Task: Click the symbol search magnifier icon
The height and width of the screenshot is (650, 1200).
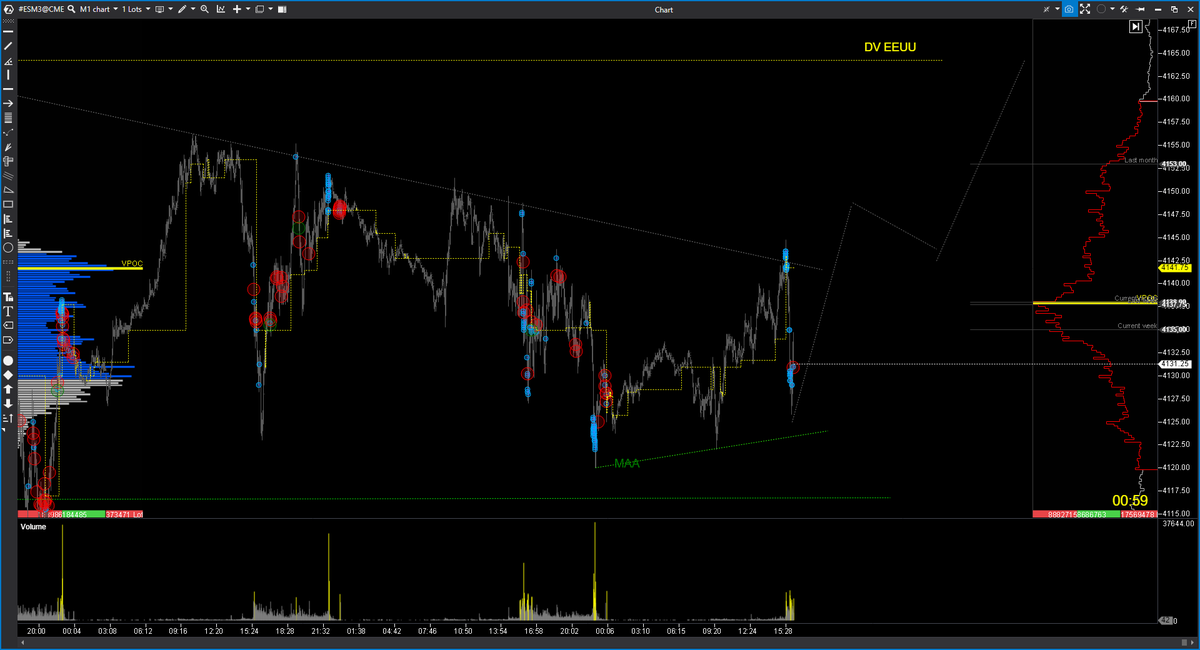Action: 72,9
